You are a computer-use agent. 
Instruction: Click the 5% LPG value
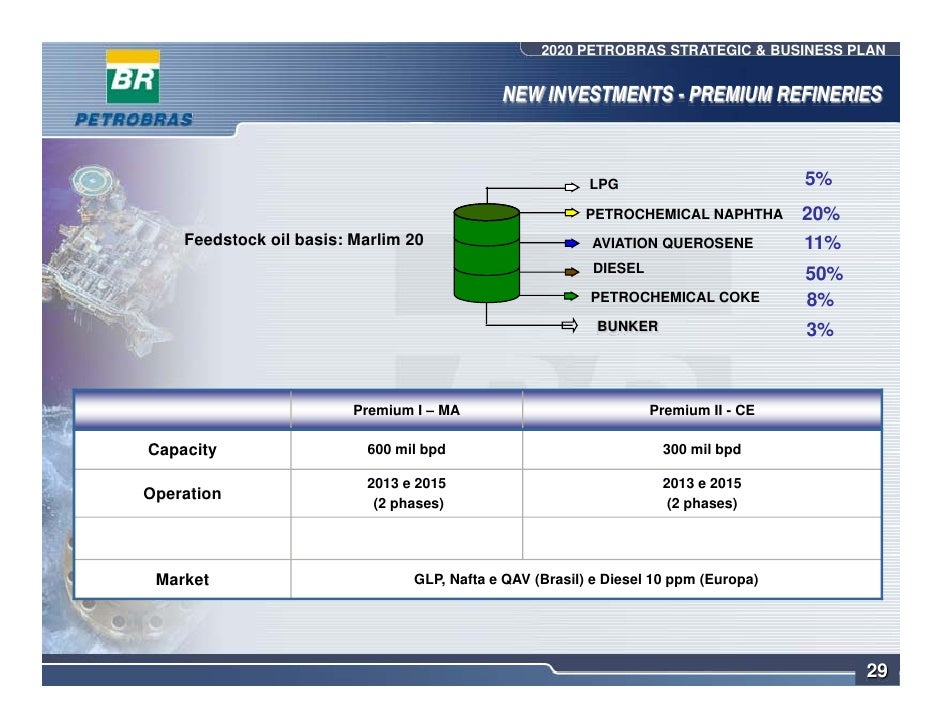click(818, 178)
